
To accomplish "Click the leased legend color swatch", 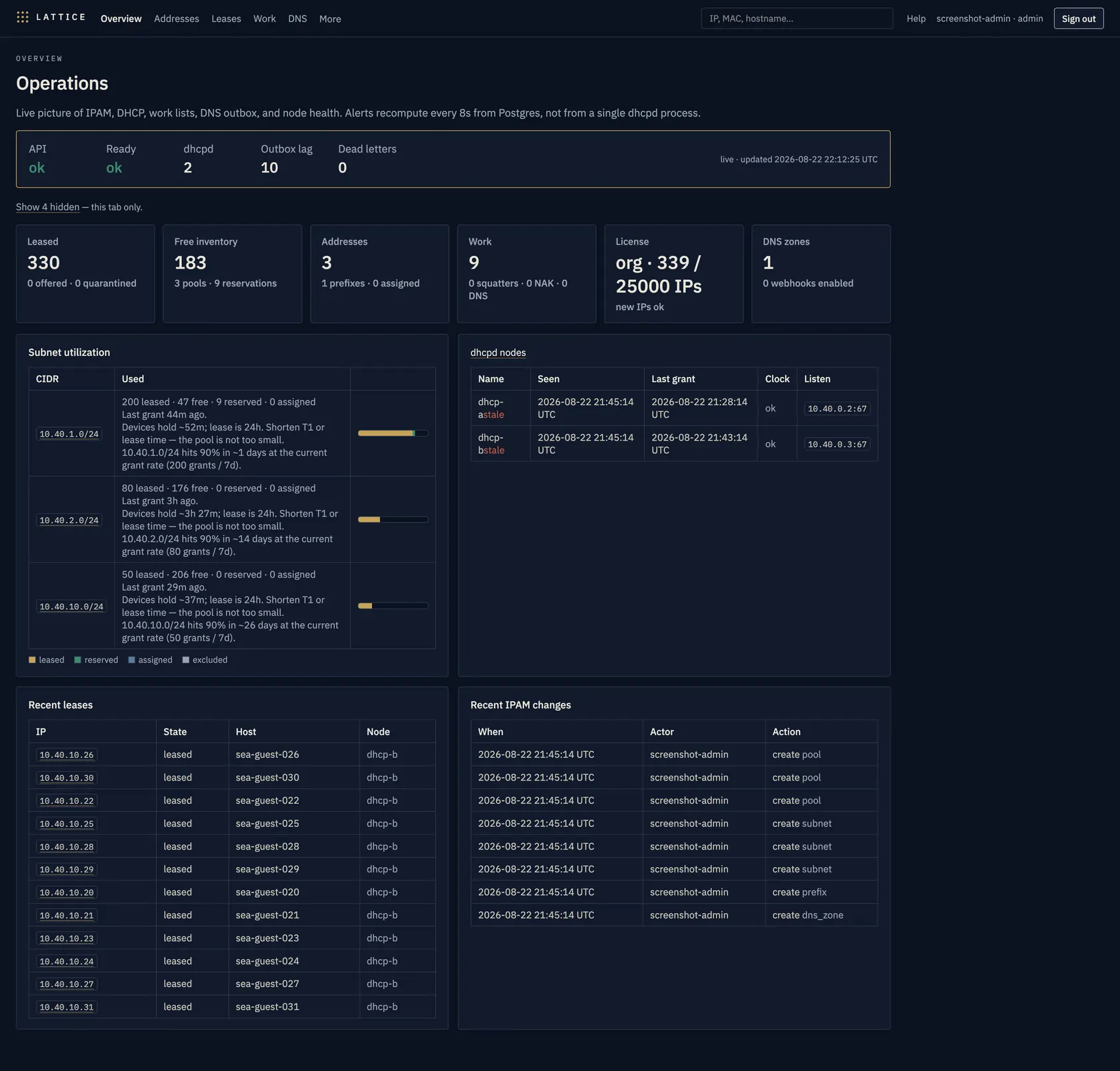I will coord(32,660).
